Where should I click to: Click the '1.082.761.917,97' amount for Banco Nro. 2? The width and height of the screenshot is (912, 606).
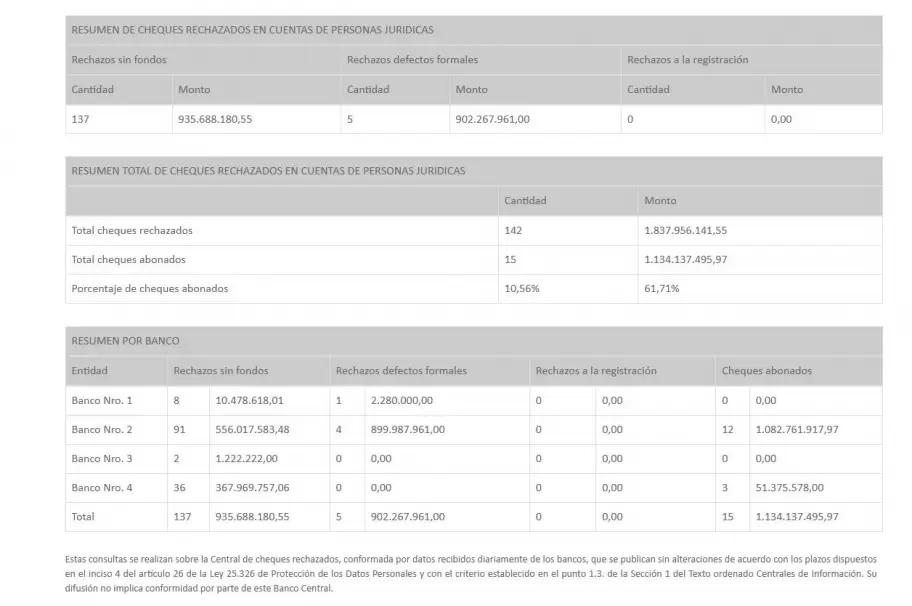click(x=797, y=429)
